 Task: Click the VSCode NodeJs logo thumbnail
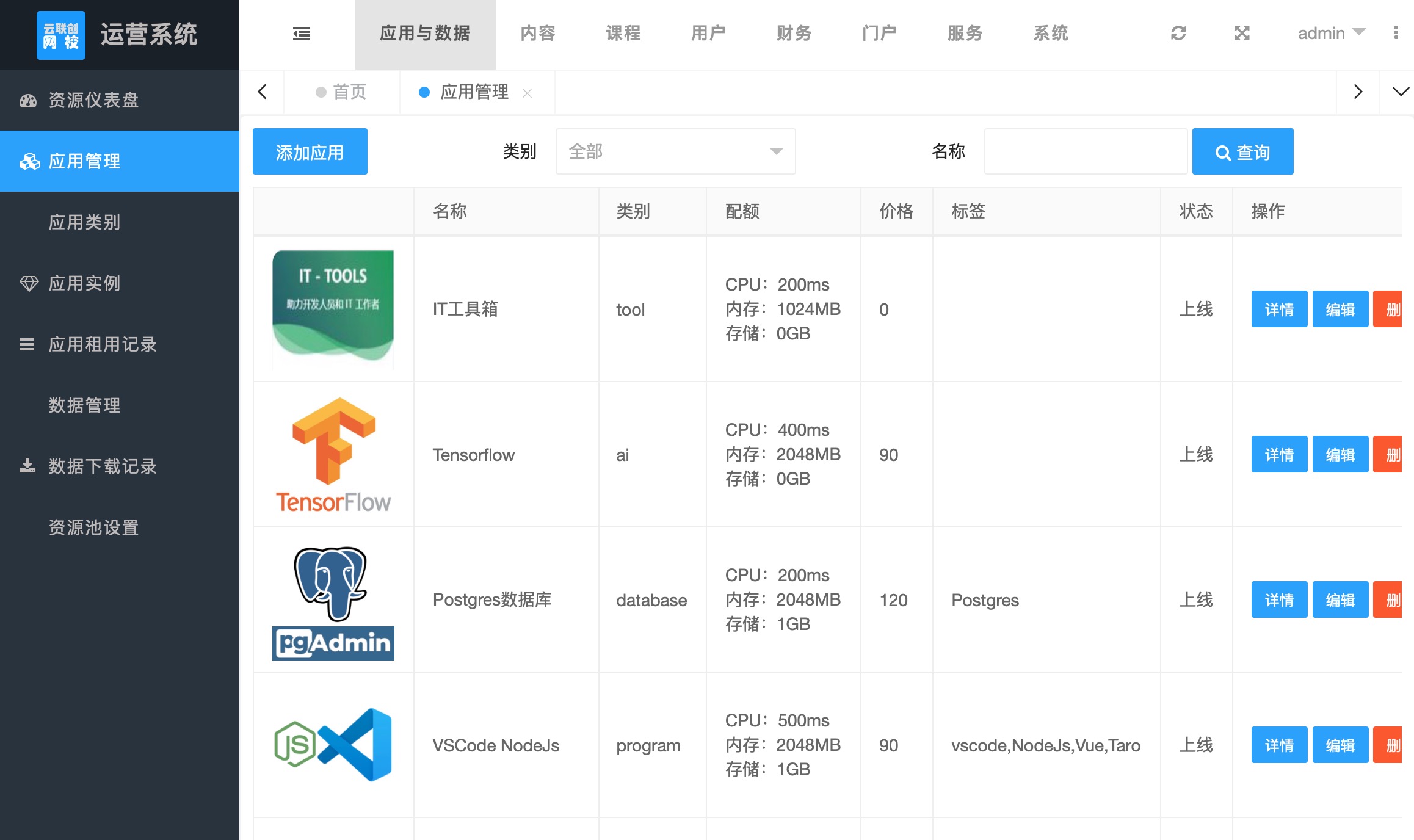(x=333, y=745)
